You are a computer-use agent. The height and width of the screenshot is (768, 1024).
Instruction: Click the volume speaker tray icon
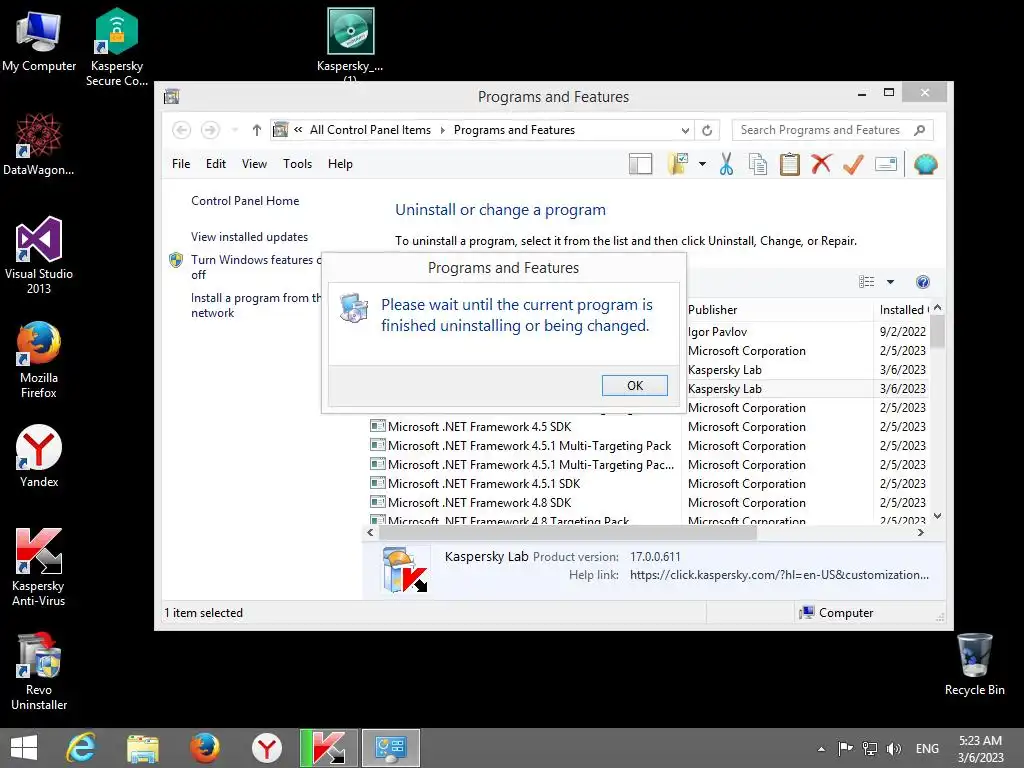coord(894,748)
